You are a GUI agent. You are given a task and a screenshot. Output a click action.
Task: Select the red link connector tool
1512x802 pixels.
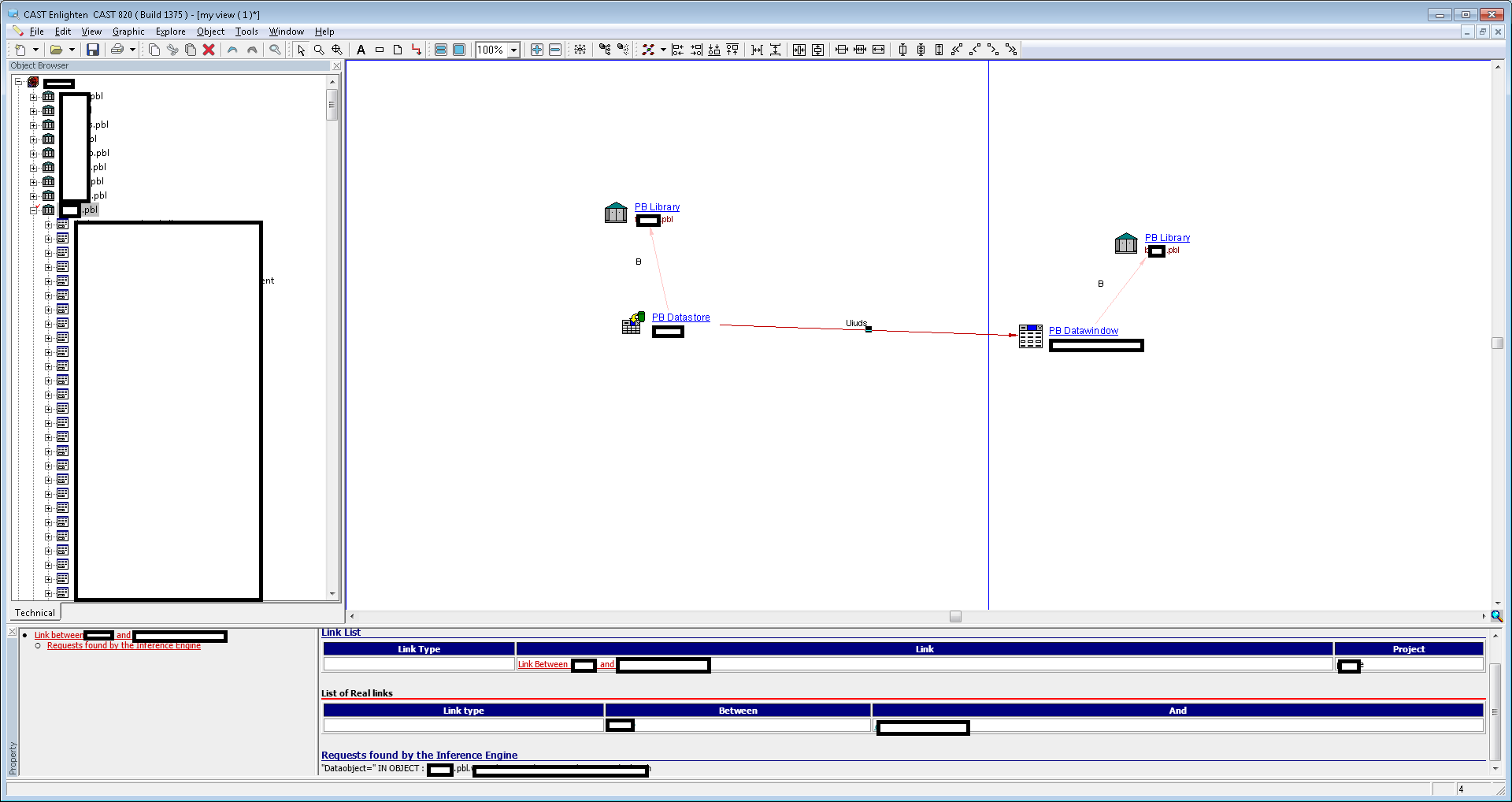point(417,50)
